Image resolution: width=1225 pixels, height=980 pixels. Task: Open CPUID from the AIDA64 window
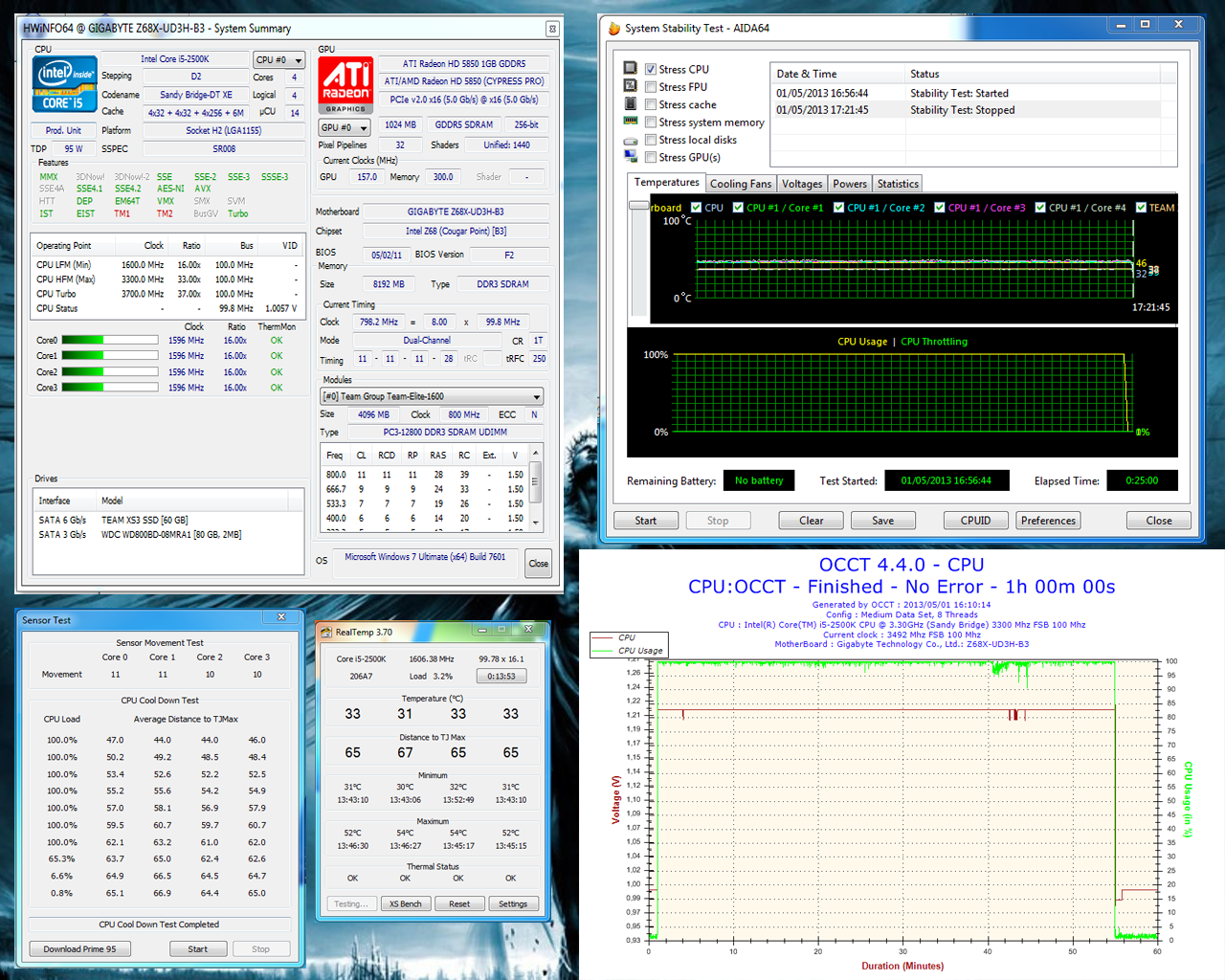[975, 521]
